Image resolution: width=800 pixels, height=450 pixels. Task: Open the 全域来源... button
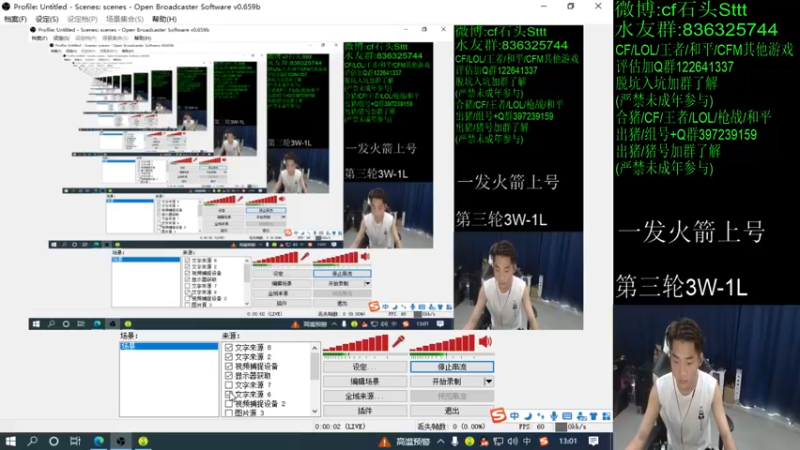point(365,396)
